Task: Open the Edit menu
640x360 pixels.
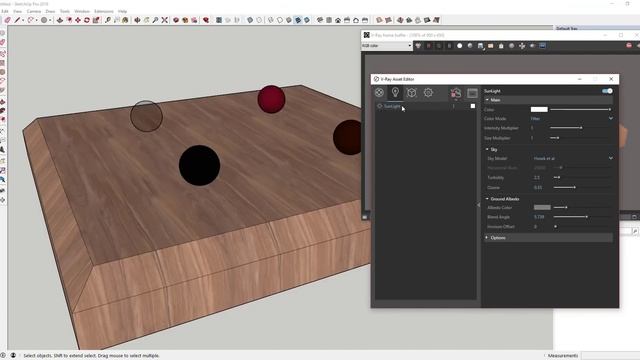Action: click(x=5, y=11)
